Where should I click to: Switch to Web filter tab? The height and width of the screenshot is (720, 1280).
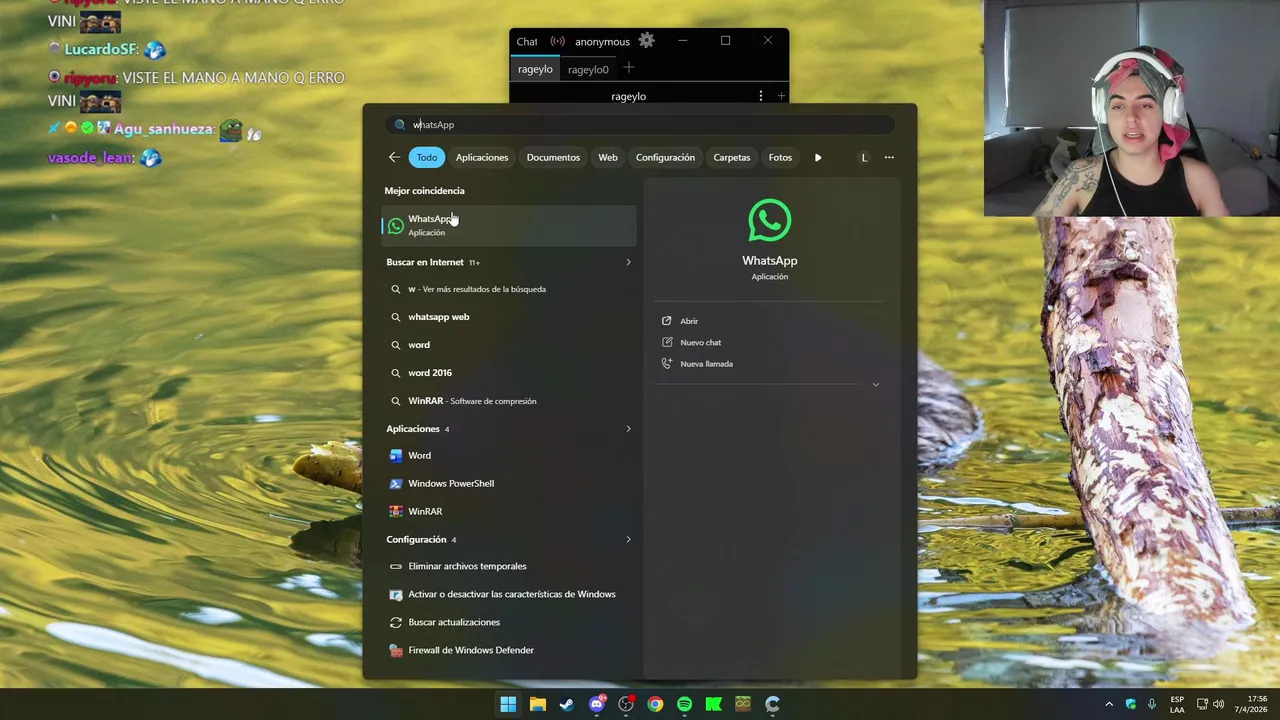pyautogui.click(x=608, y=157)
